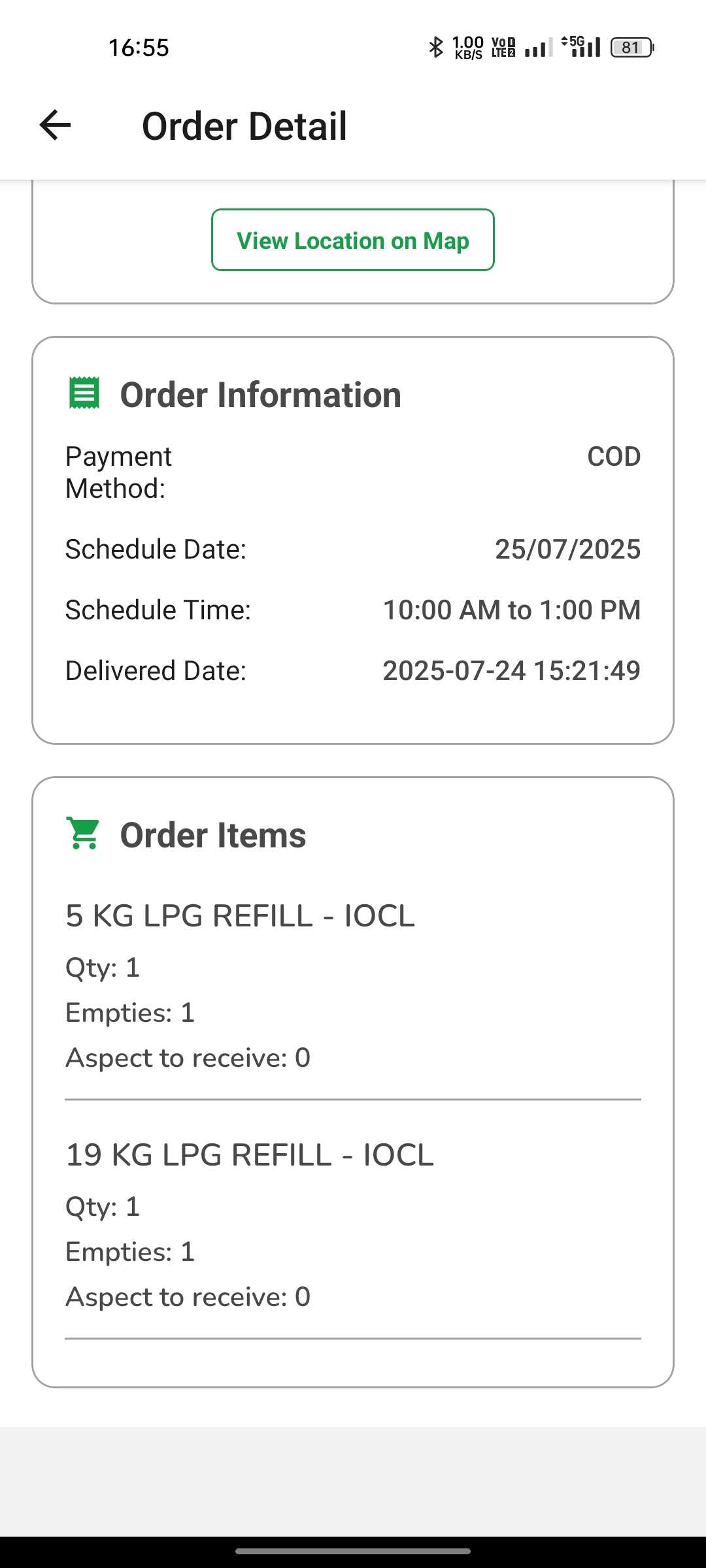Click the Order Detail page title

click(x=244, y=126)
